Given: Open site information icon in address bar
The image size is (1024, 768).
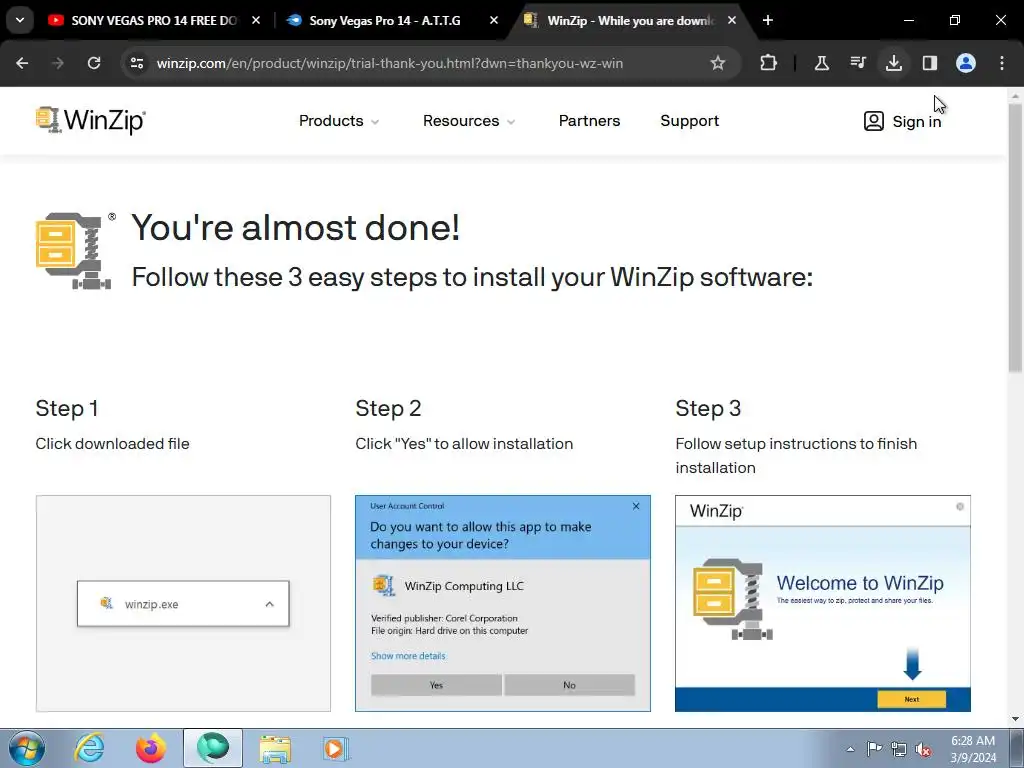Looking at the screenshot, I should coord(137,63).
